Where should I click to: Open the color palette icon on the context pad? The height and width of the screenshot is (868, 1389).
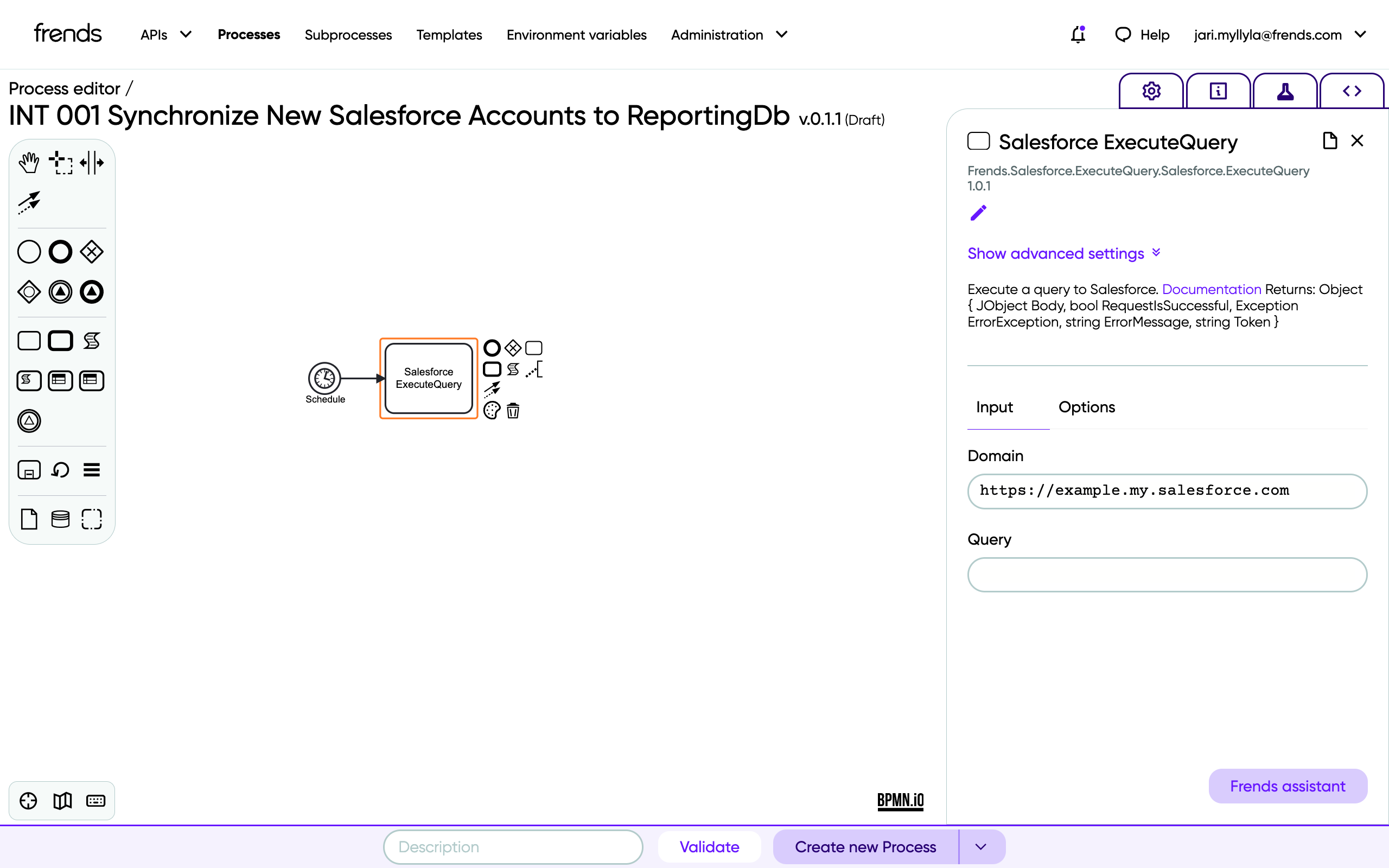(492, 411)
